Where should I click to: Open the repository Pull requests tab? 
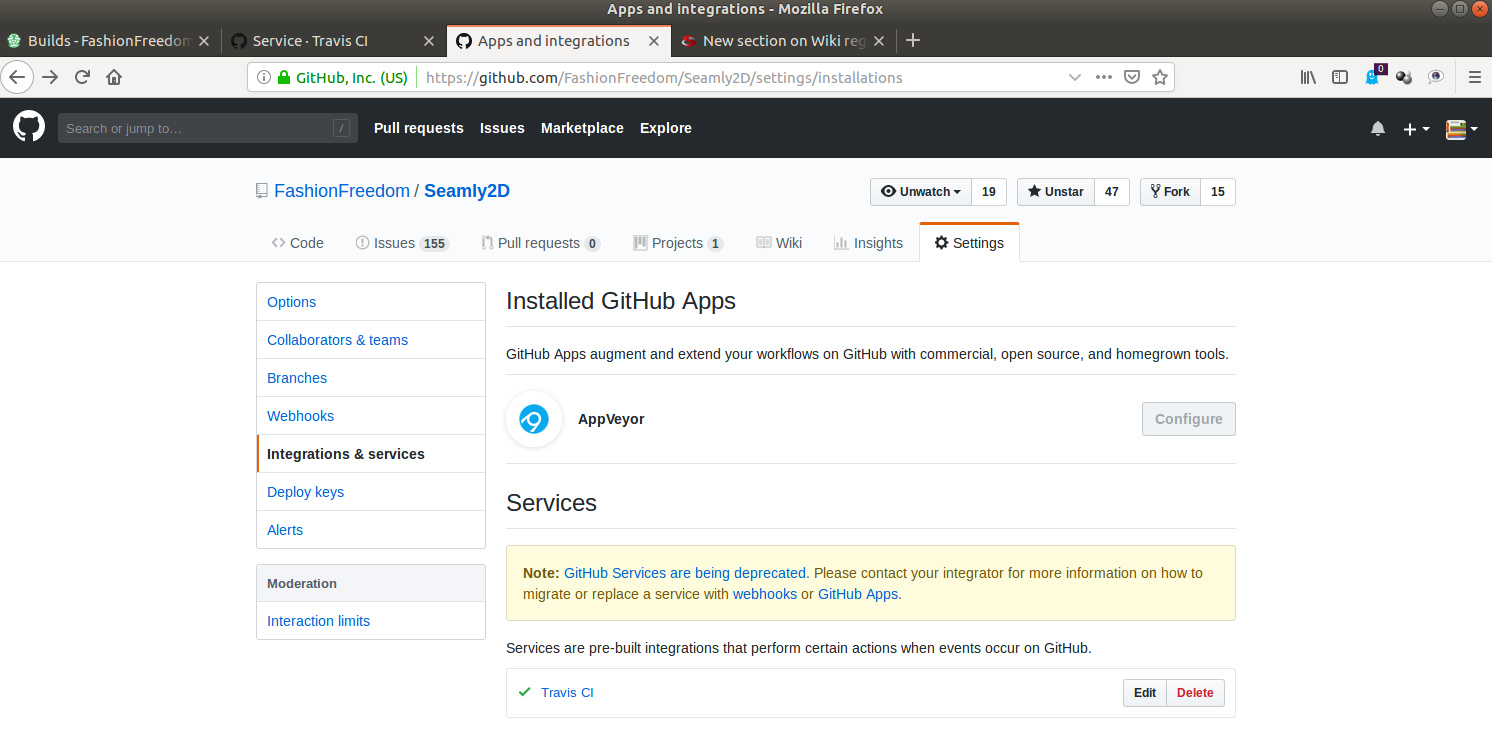(x=540, y=243)
